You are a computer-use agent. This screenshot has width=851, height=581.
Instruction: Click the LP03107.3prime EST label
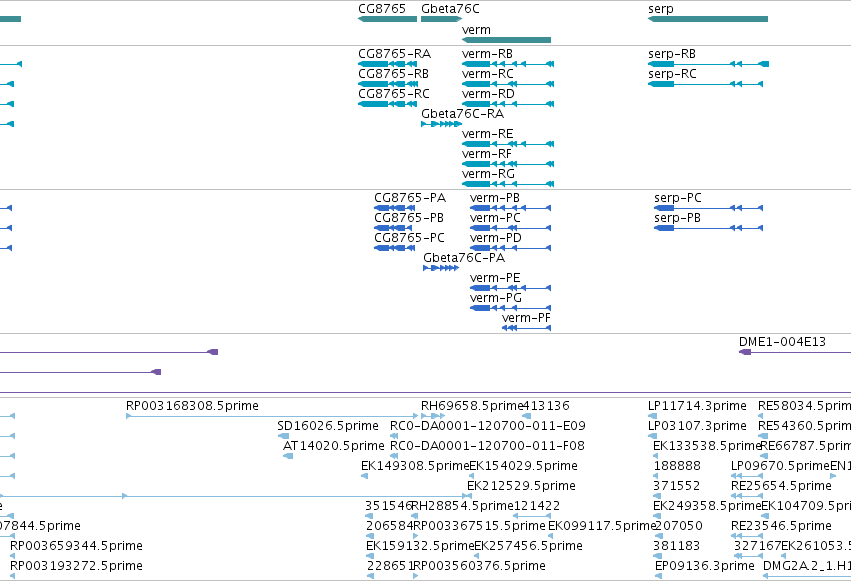pyautogui.click(x=697, y=426)
